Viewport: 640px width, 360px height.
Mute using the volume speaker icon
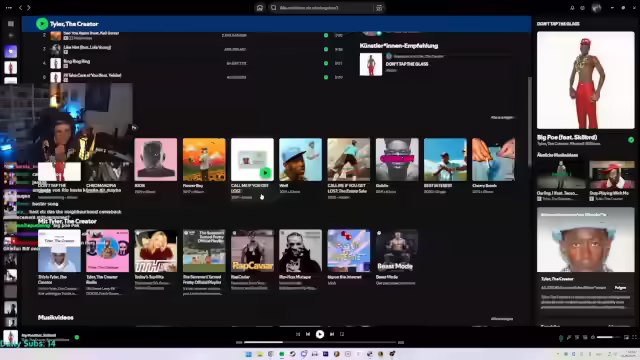coord(593,338)
